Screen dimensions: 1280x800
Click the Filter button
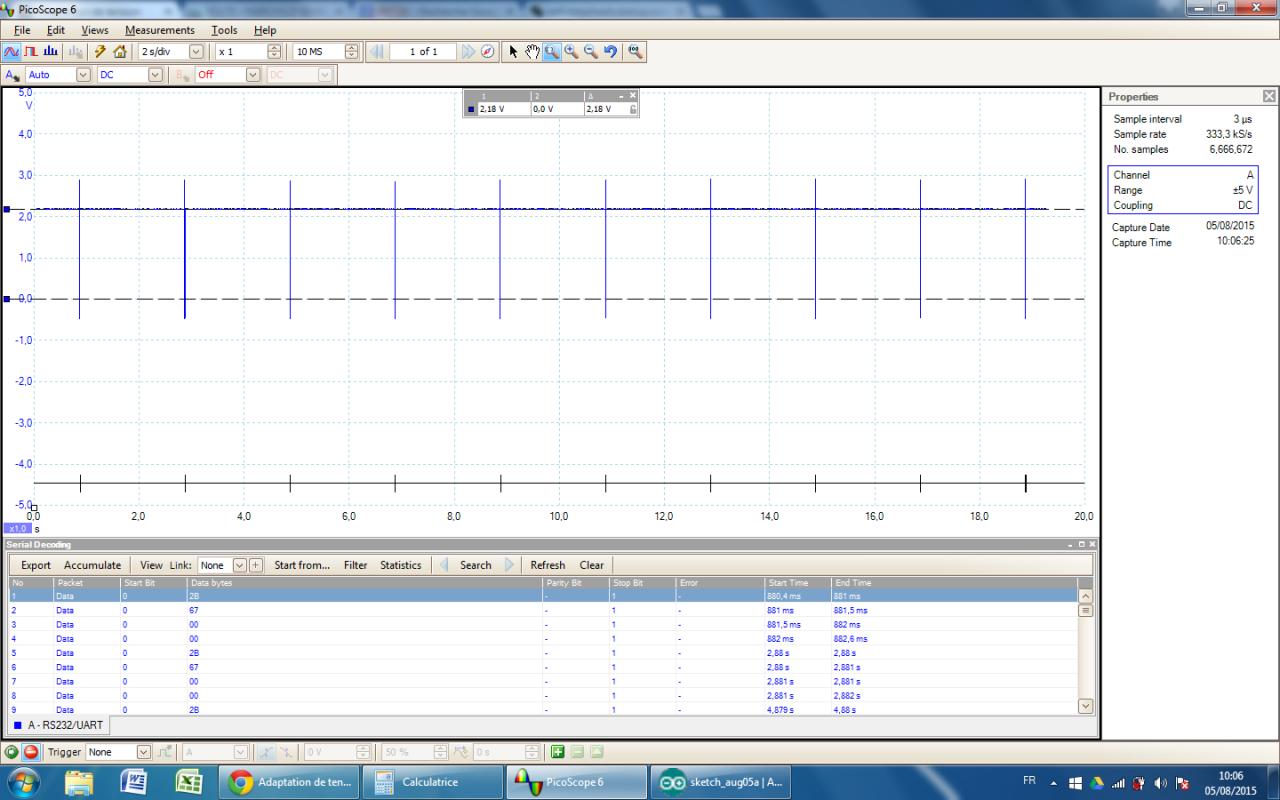[356, 565]
